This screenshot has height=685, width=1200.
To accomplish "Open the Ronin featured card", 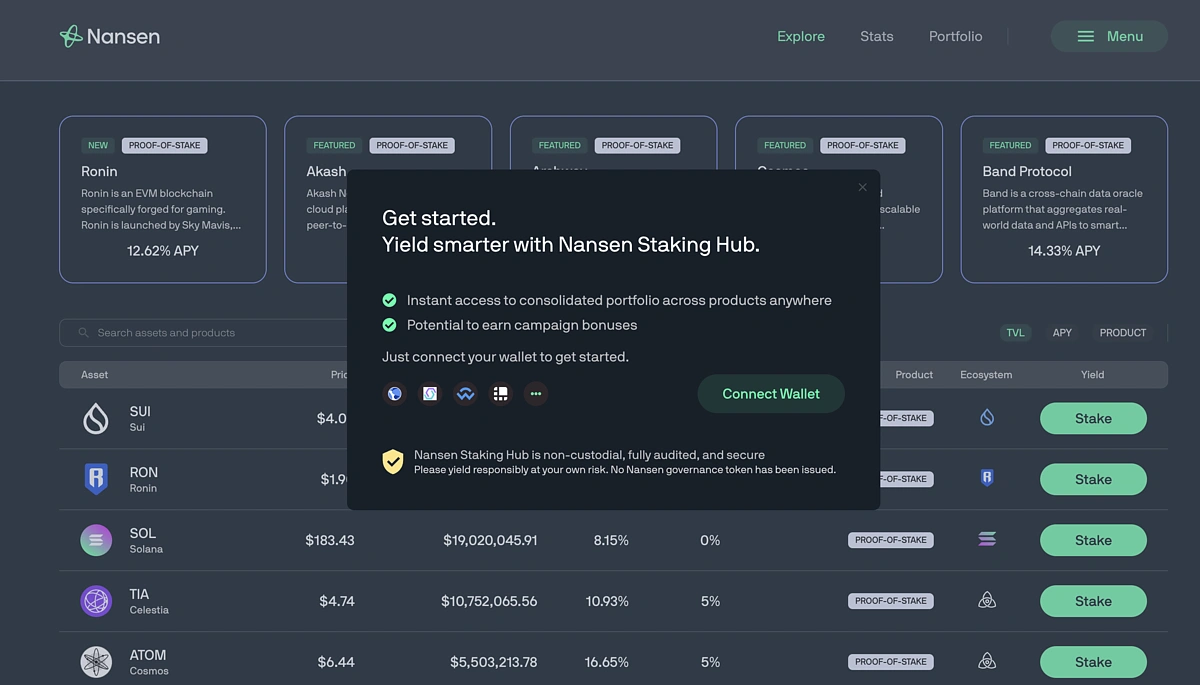I will [x=163, y=200].
